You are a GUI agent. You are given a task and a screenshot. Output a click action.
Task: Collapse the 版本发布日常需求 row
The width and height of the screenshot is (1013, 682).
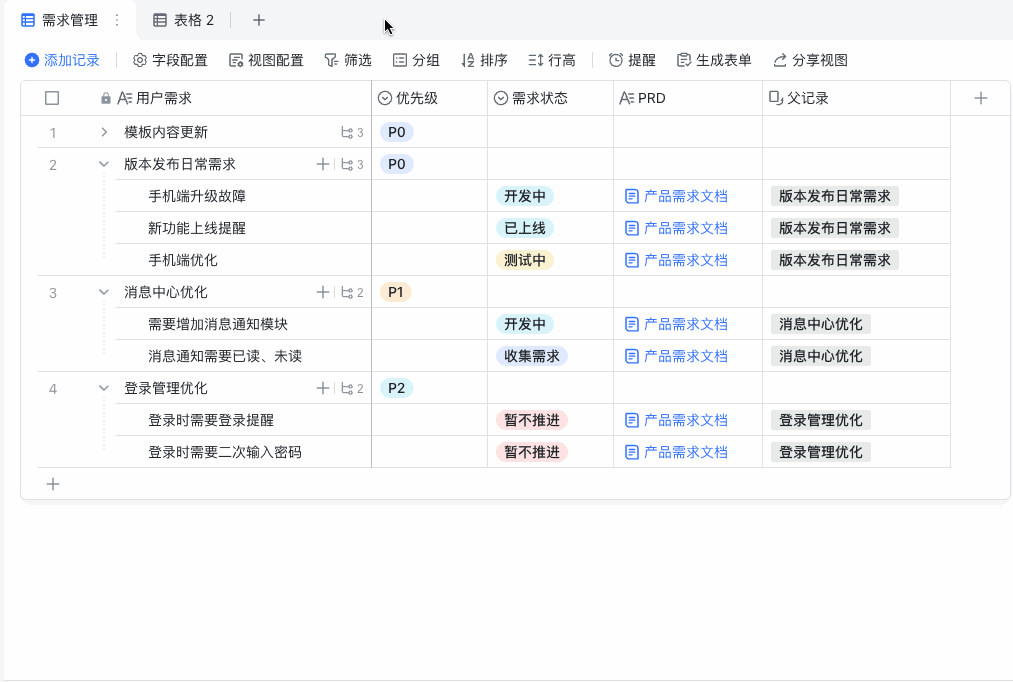pyautogui.click(x=104, y=164)
